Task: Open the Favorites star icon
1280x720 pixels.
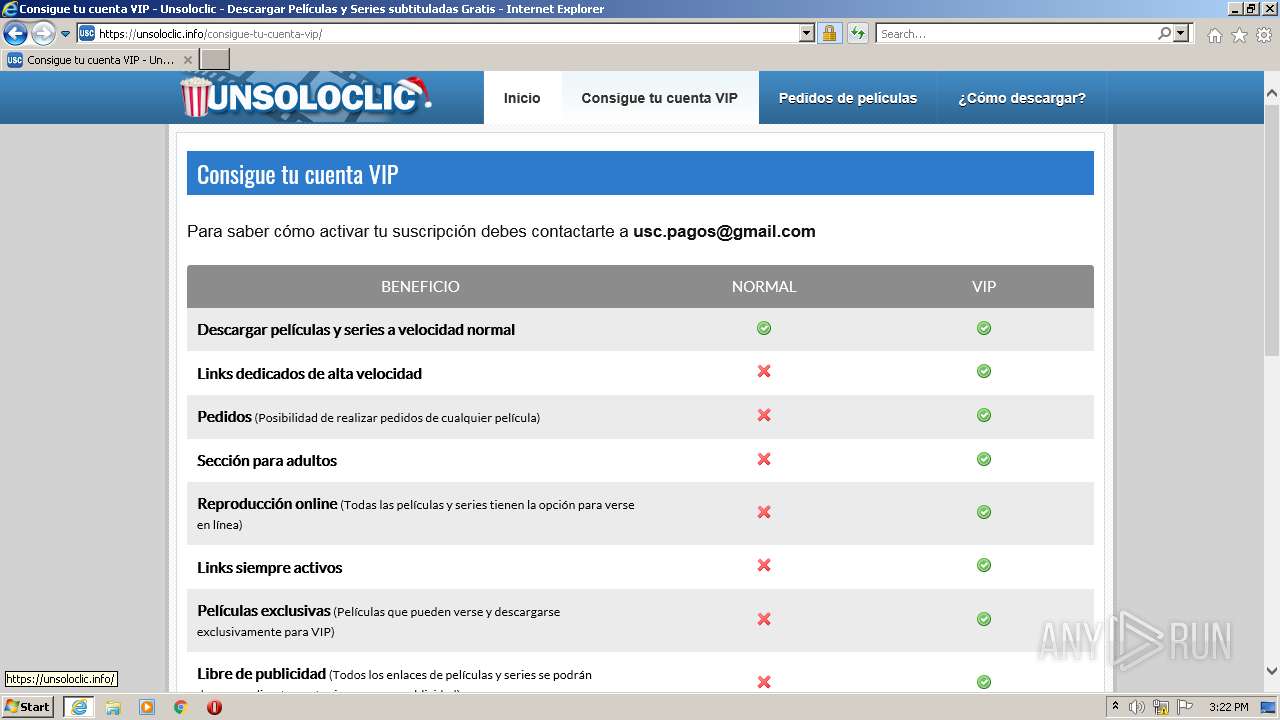Action: tap(1239, 35)
